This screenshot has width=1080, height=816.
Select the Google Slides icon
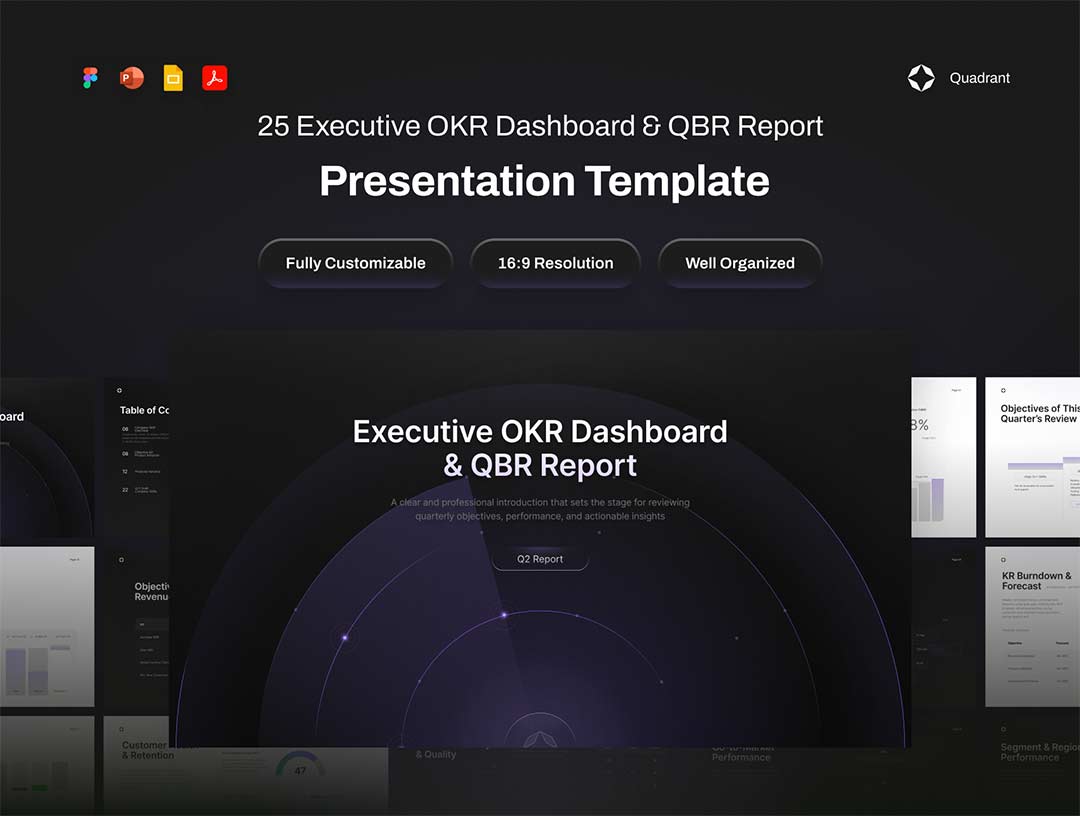(x=173, y=78)
